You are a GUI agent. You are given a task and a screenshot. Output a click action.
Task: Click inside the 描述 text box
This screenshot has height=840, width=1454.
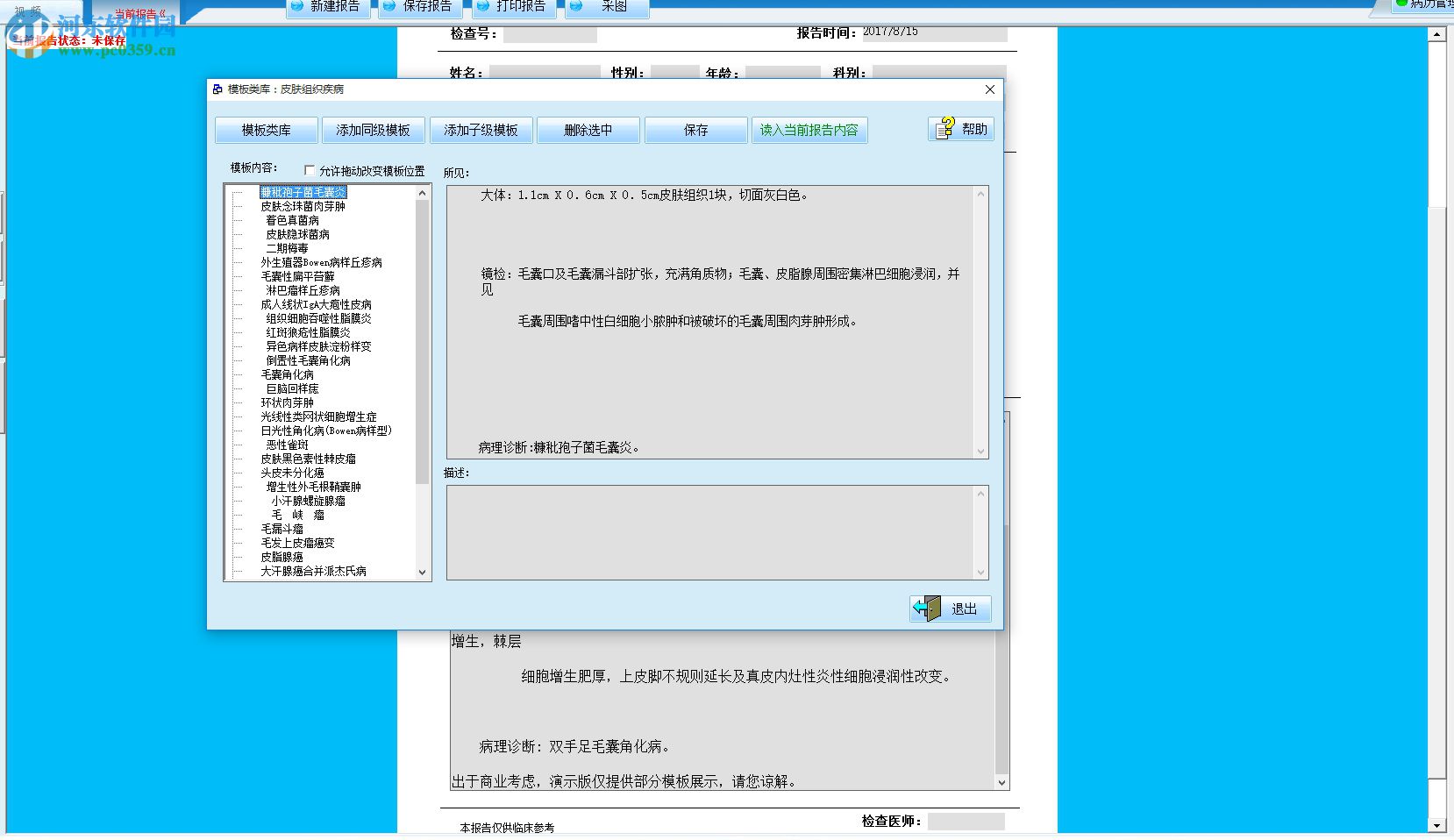[715, 530]
